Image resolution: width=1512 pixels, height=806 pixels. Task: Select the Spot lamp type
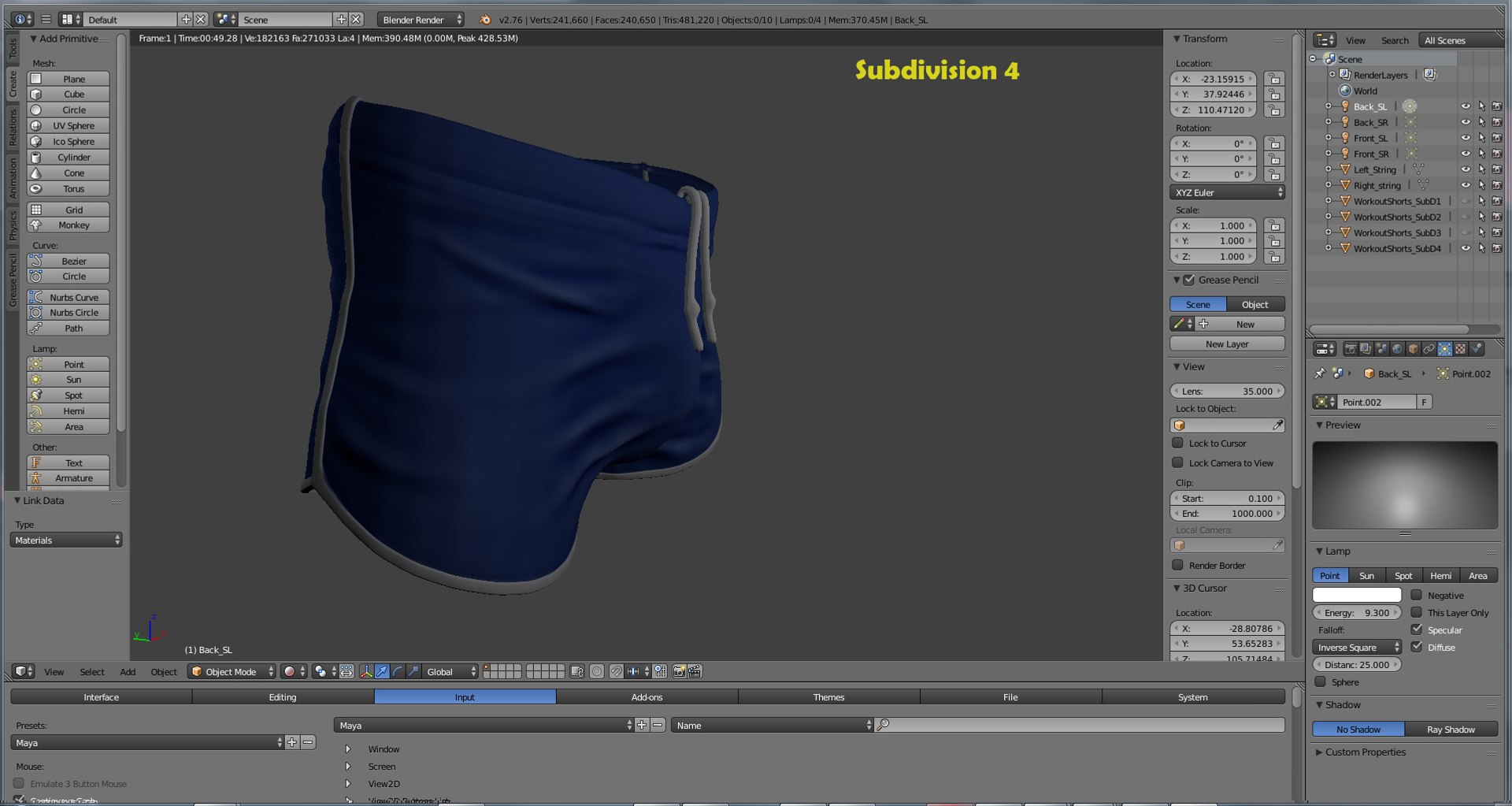1403,575
